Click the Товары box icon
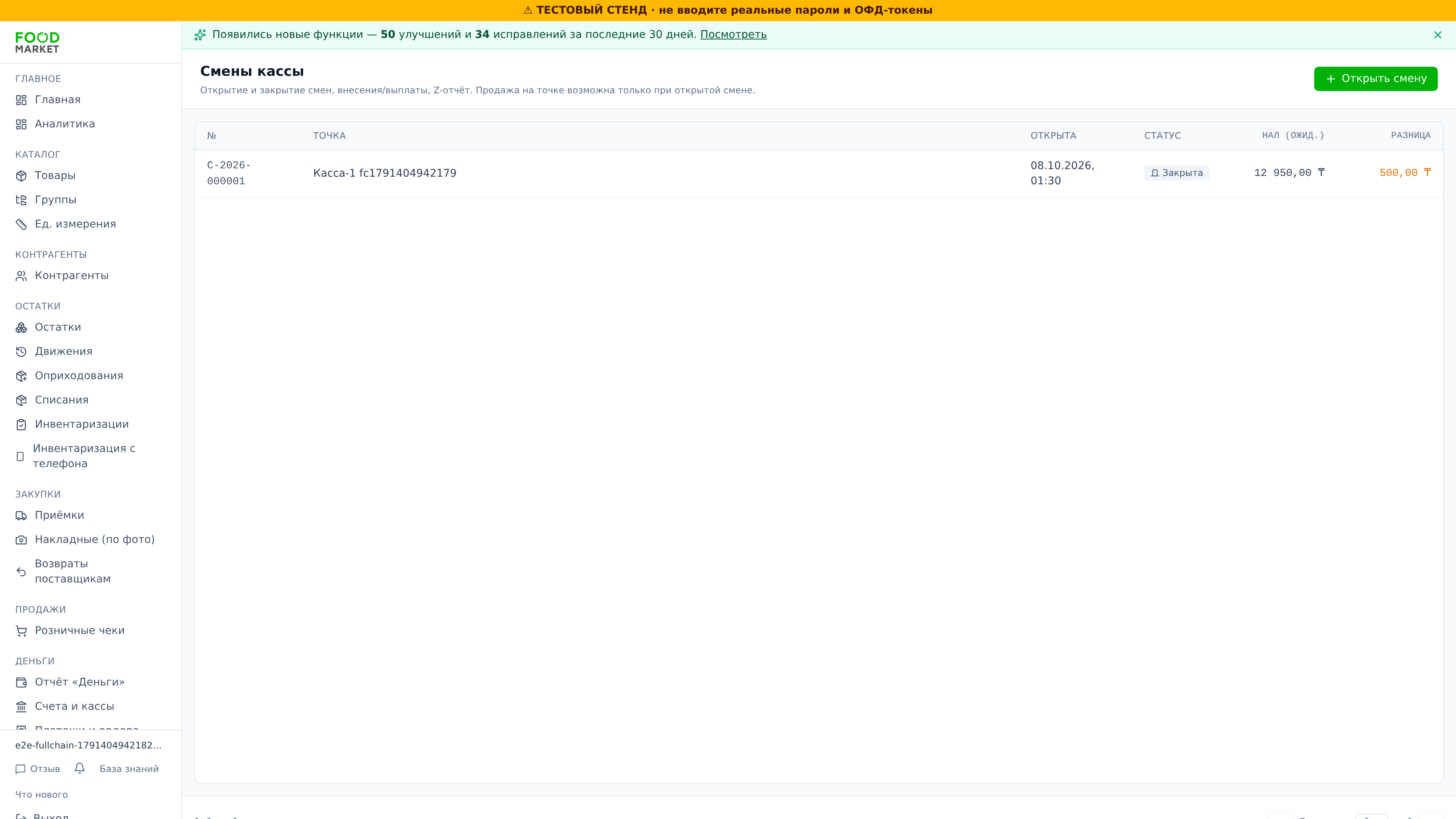The width and height of the screenshot is (1456, 819). [x=22, y=176]
